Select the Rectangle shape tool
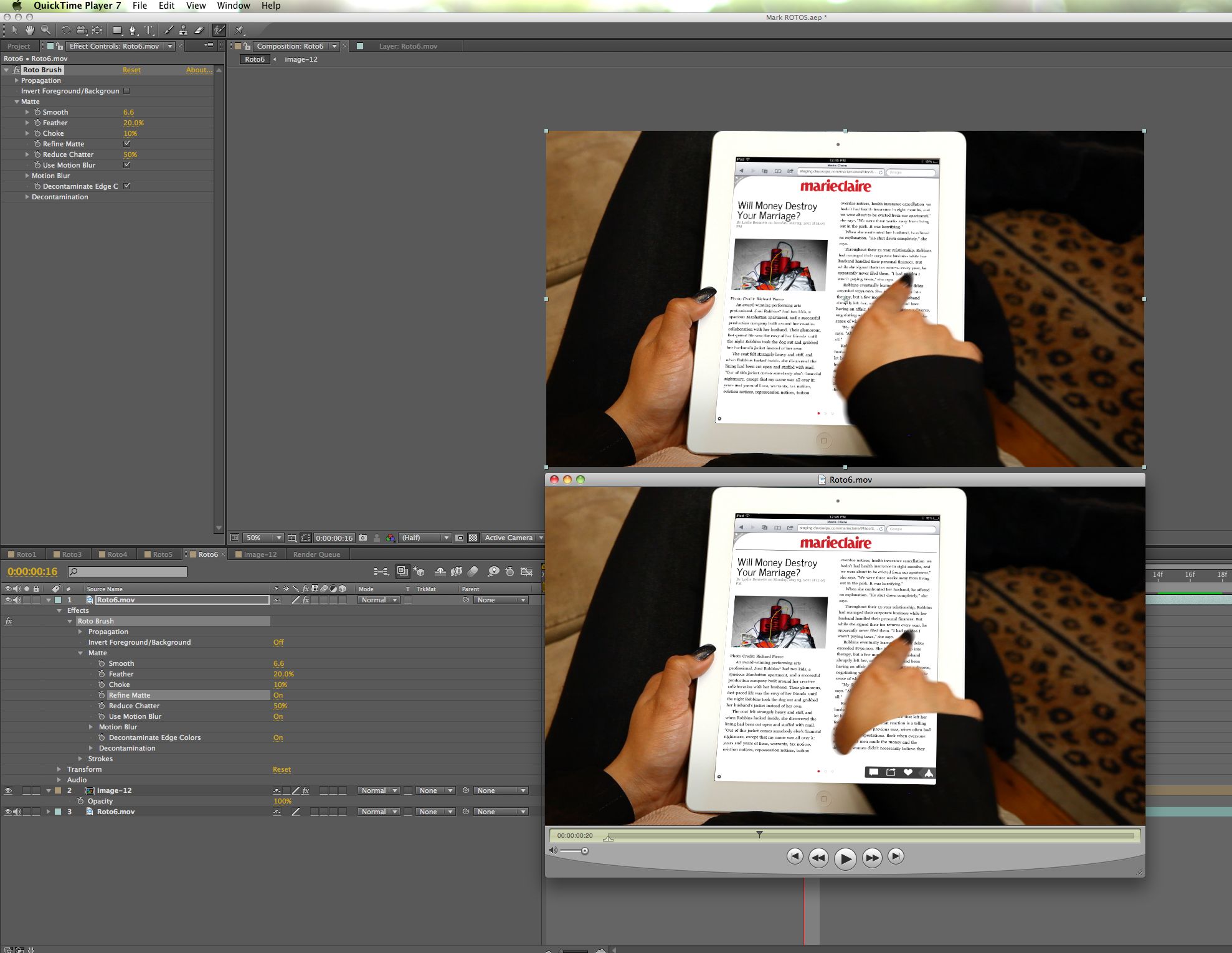The width and height of the screenshot is (1232, 953). 117,30
